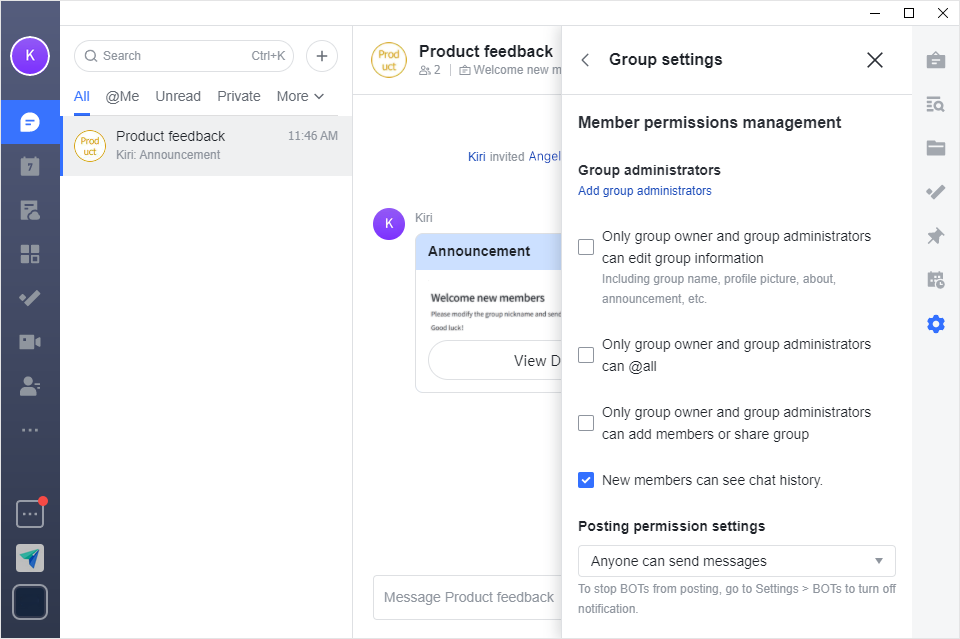Disable new members can see chat history
The height and width of the screenshot is (639, 960).
pos(586,480)
